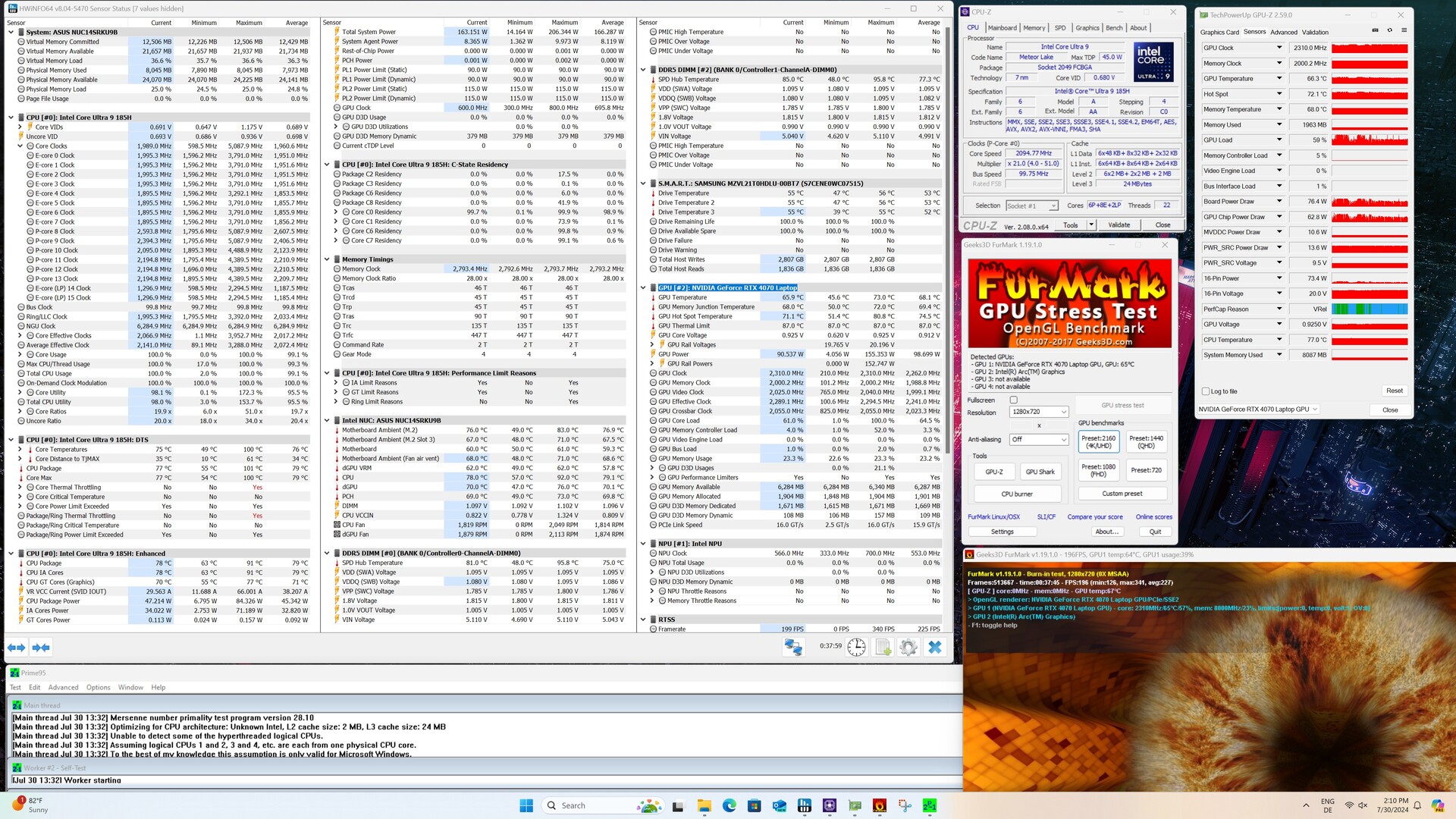Enable FurMark Fullscreen checkbox
This screenshot has height=819, width=1456.
click(x=1013, y=400)
